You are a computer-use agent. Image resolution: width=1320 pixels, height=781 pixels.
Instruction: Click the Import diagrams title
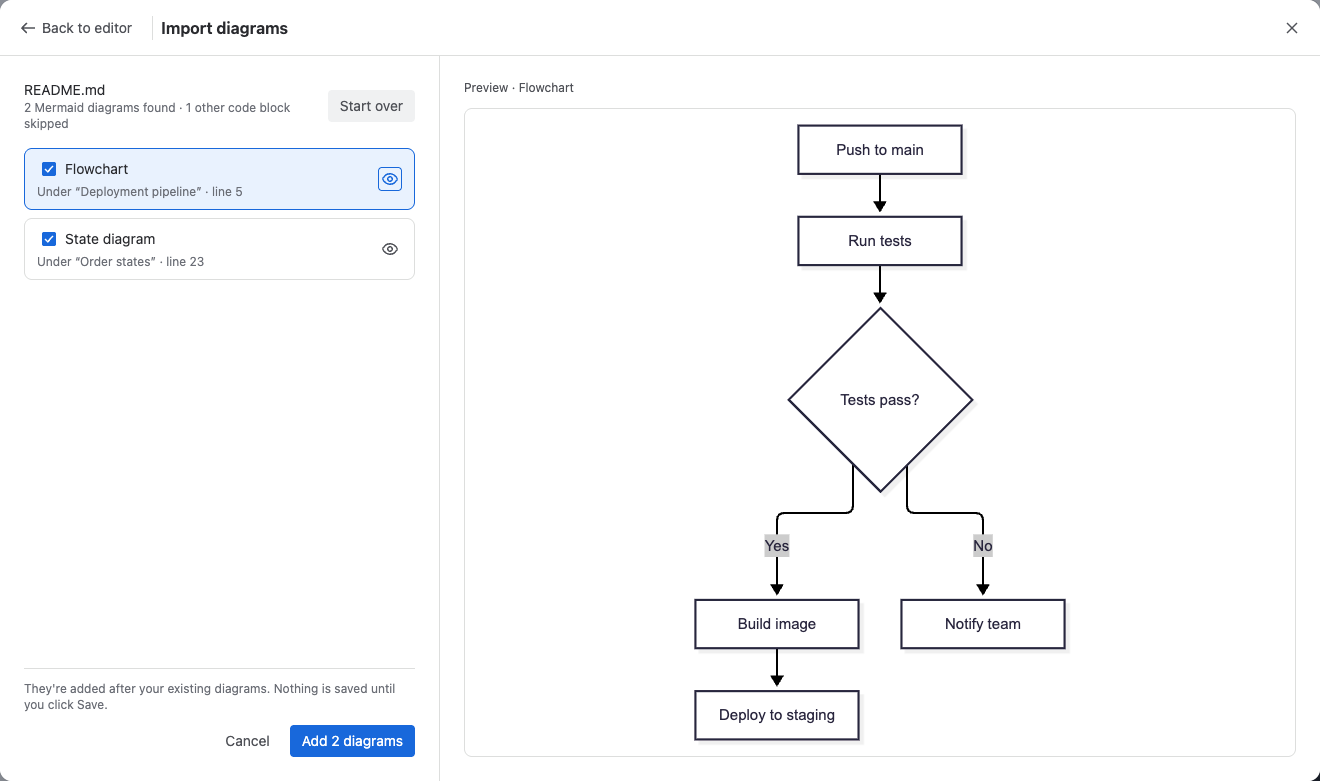[x=224, y=28]
